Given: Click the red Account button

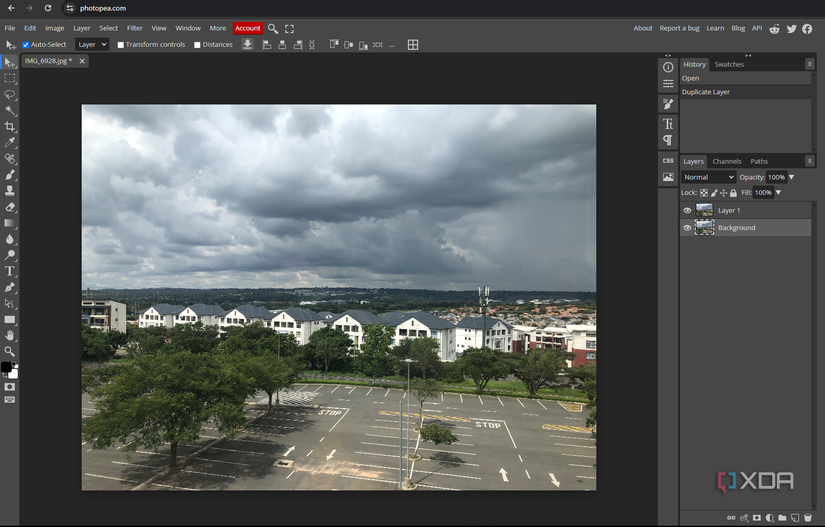Looking at the screenshot, I should (x=247, y=28).
